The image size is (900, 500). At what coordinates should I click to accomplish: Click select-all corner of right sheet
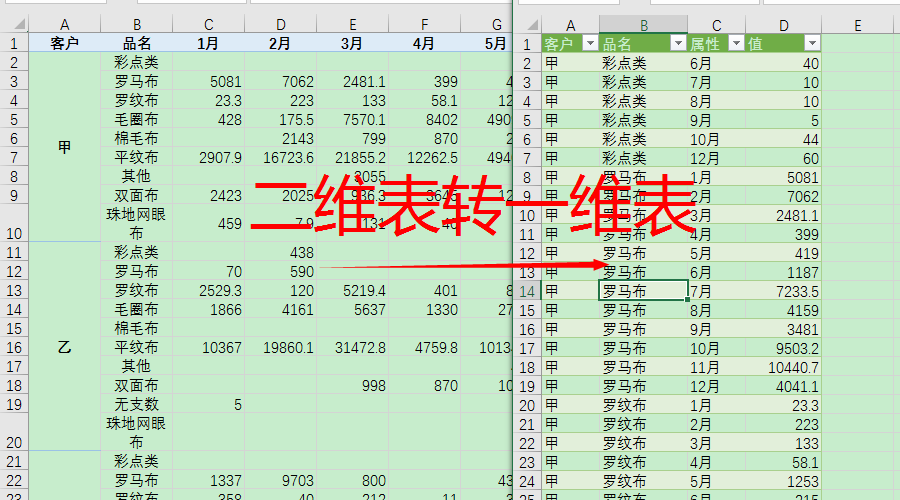[527, 25]
